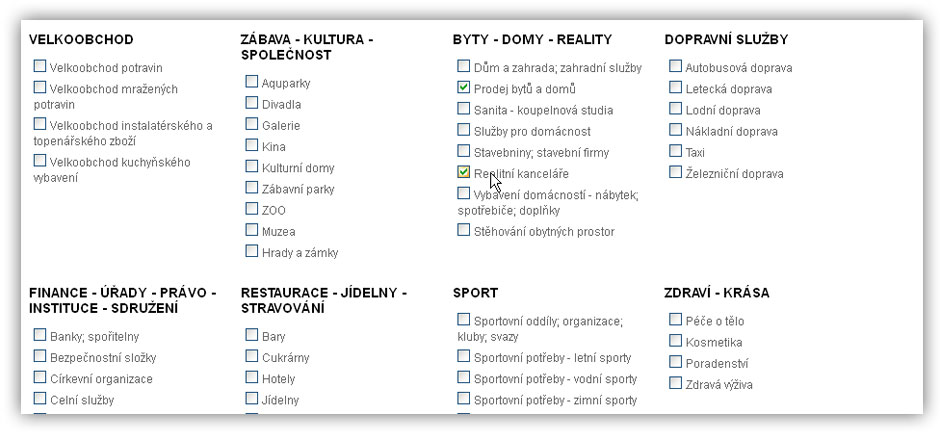This screenshot has width=940, height=435.
Task: Enable the ZOO checkbox
Action: point(252,209)
